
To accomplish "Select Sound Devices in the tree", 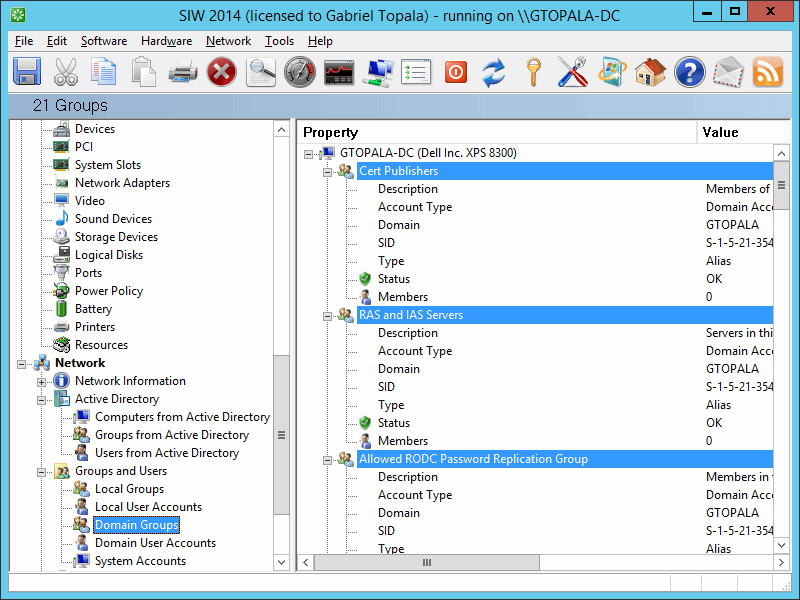I will tap(113, 218).
